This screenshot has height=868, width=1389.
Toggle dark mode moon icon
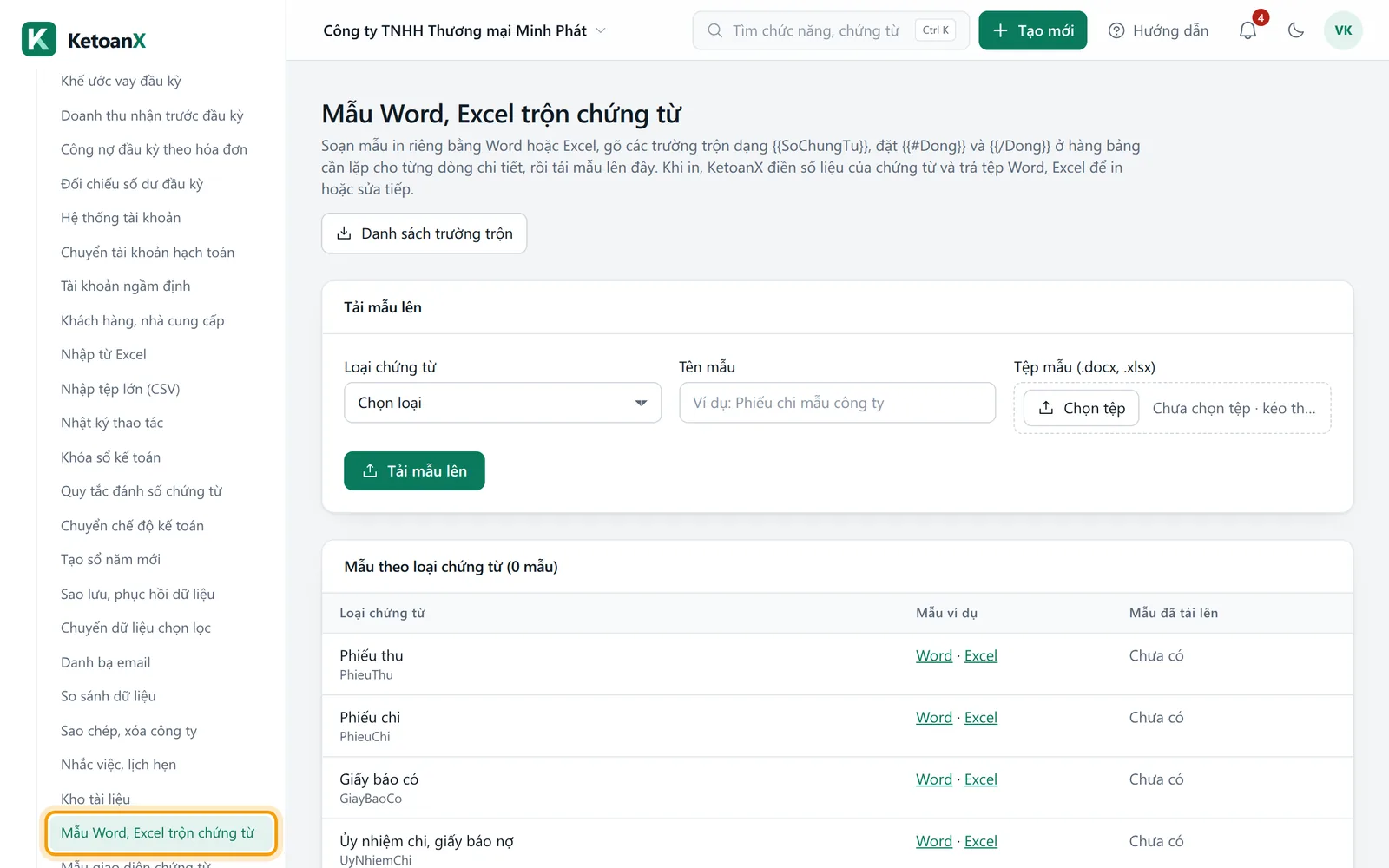(x=1296, y=30)
